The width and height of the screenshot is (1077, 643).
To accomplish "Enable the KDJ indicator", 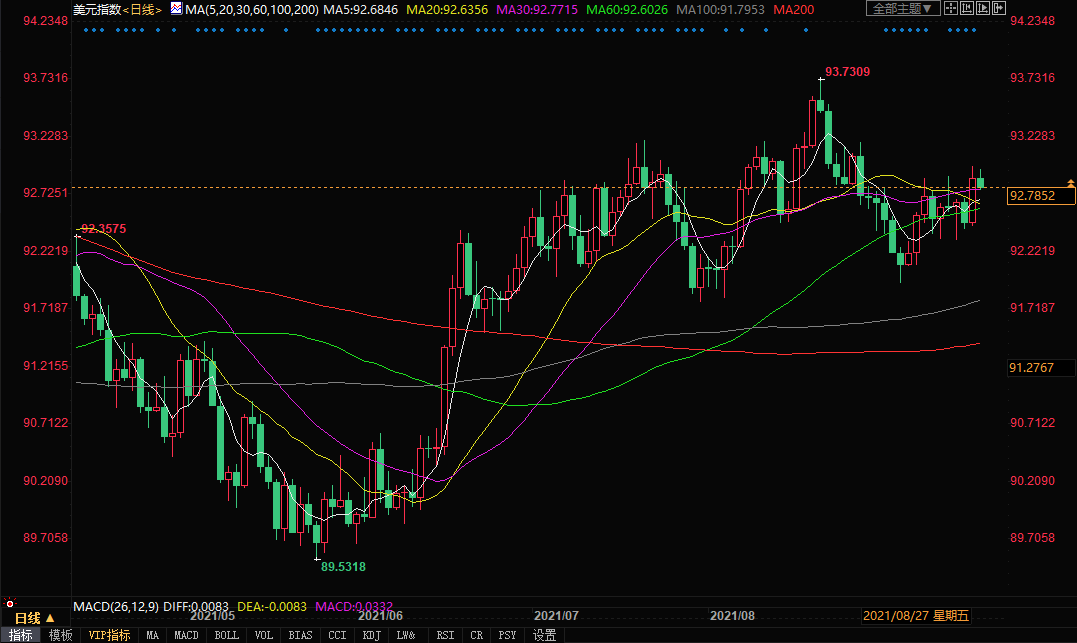I will tap(370, 635).
